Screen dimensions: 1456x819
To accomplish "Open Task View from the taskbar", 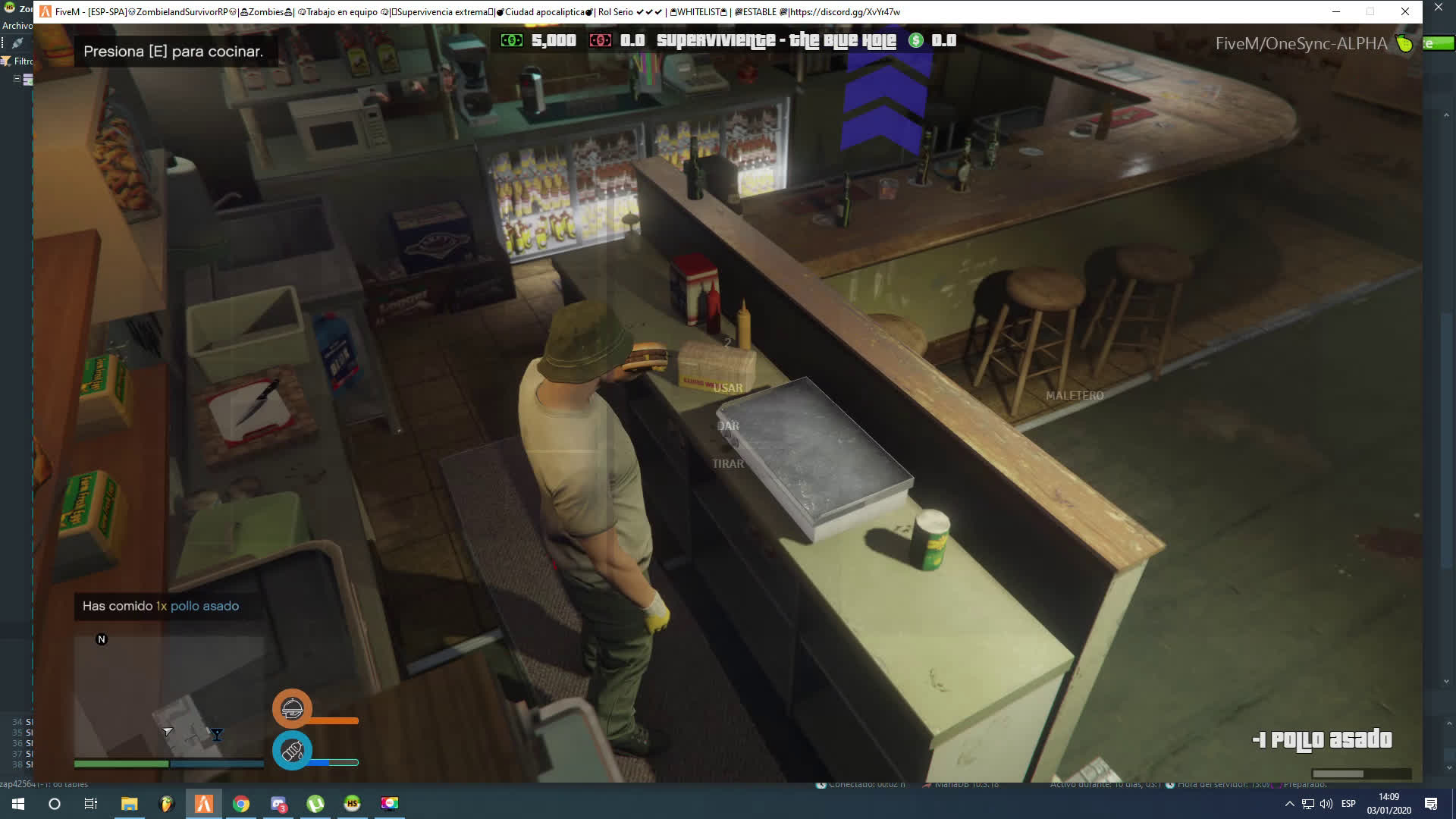I will click(x=89, y=804).
